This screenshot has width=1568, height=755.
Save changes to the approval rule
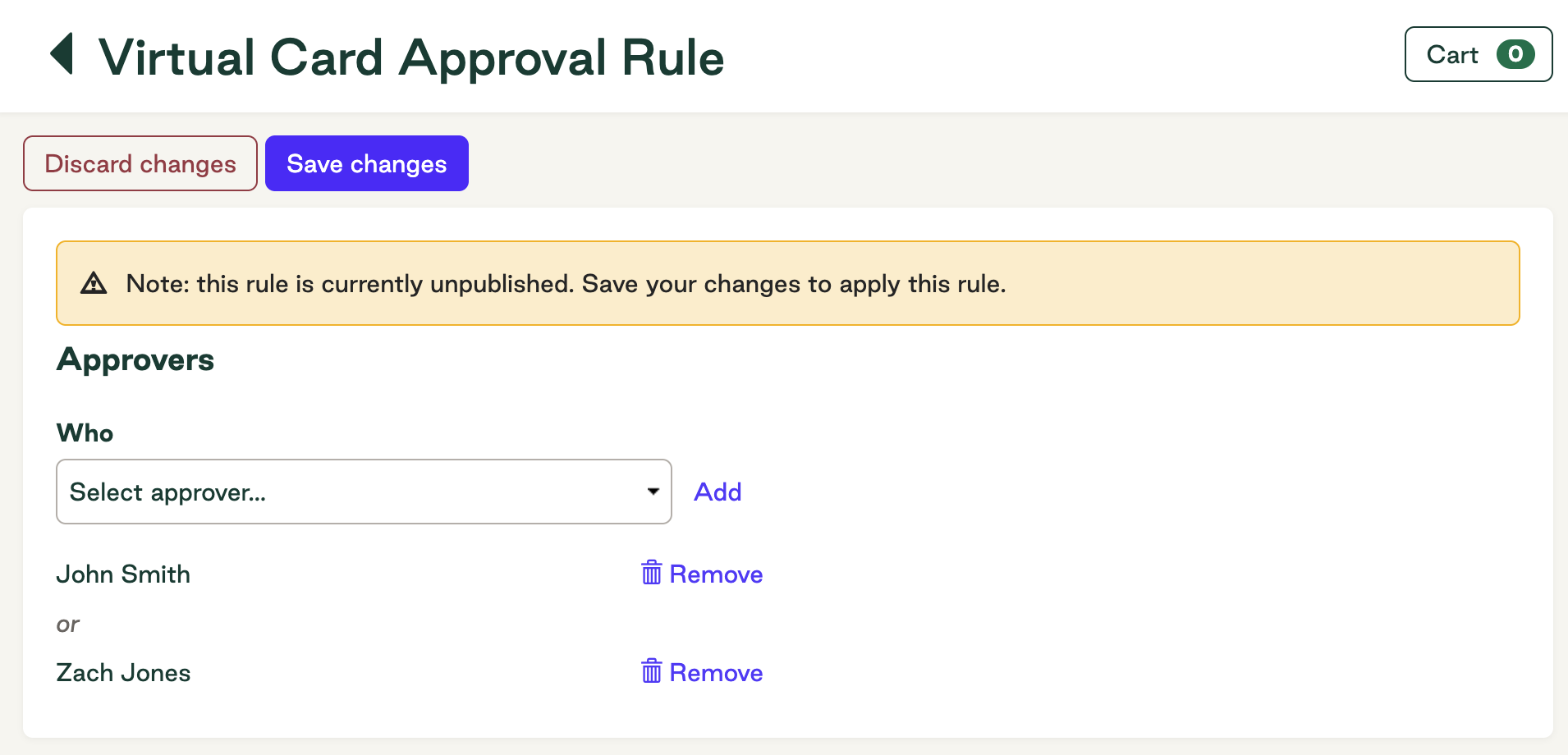click(366, 163)
